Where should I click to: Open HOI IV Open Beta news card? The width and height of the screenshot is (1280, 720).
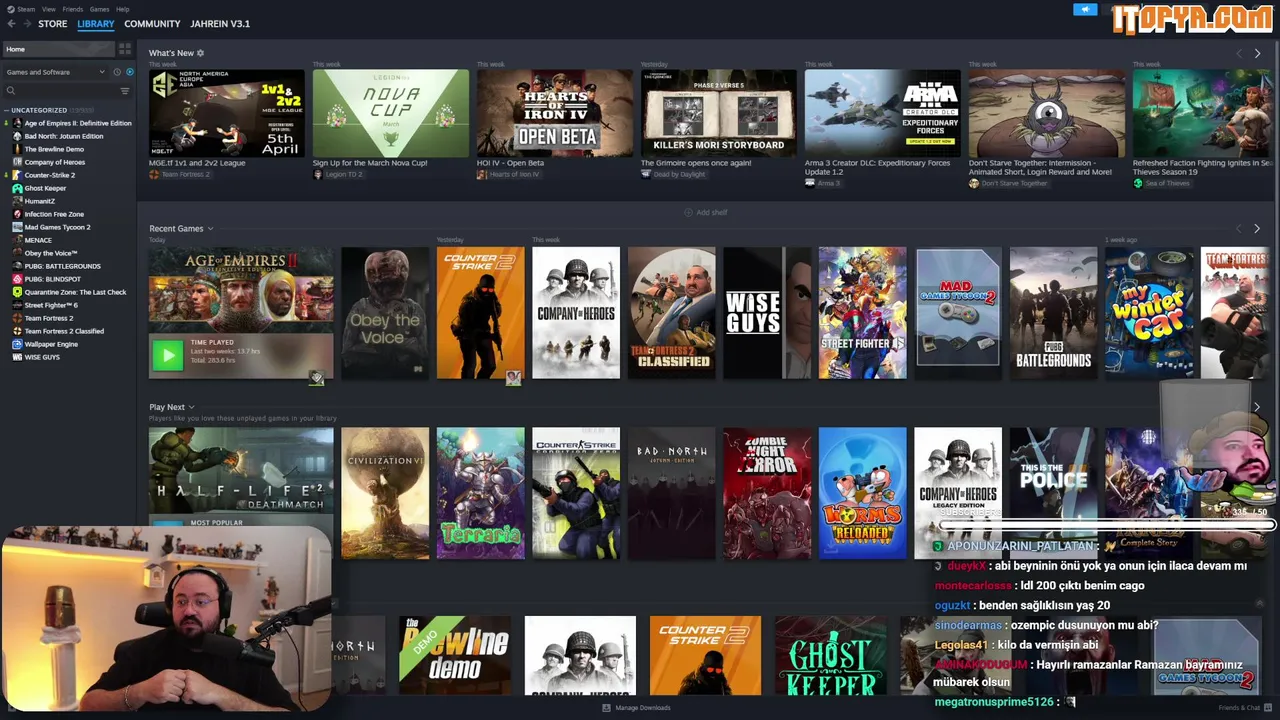point(555,113)
